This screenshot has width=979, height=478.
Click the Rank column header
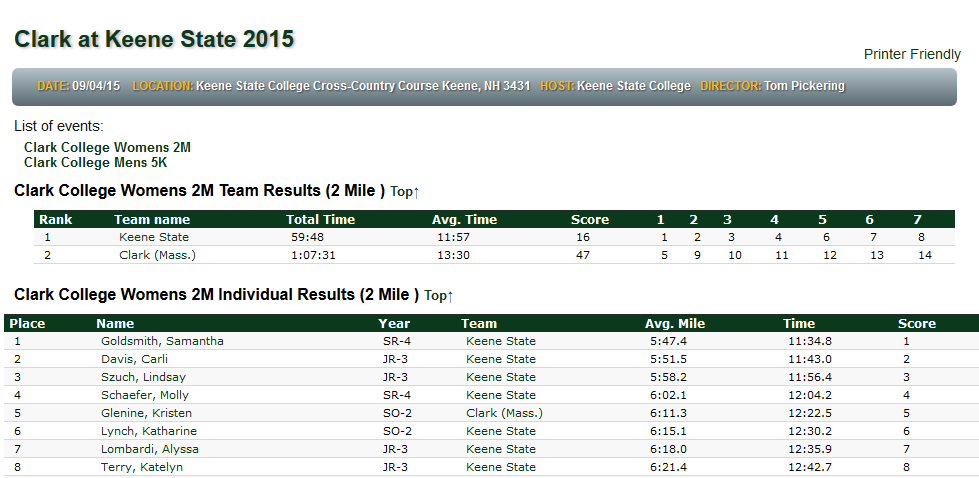coord(56,220)
